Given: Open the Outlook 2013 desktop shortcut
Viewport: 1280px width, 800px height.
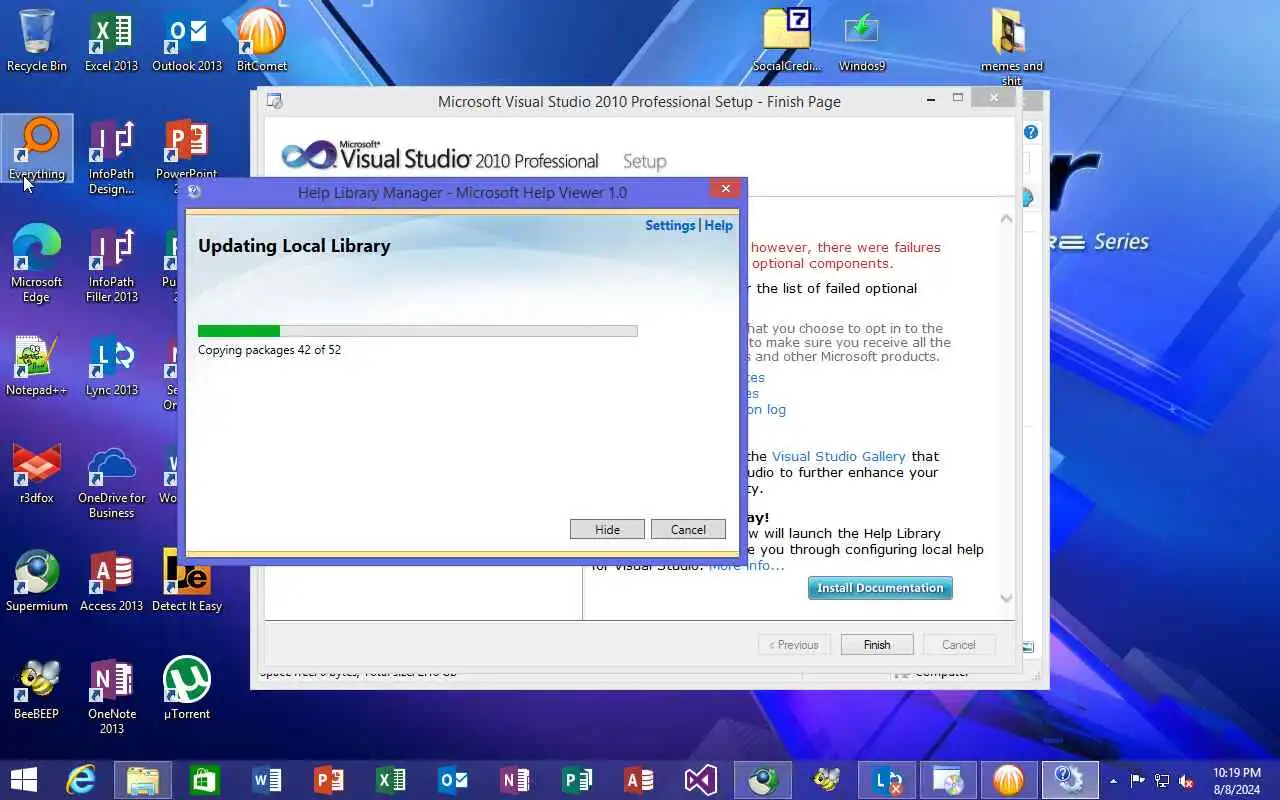Looking at the screenshot, I should pyautogui.click(x=187, y=41).
